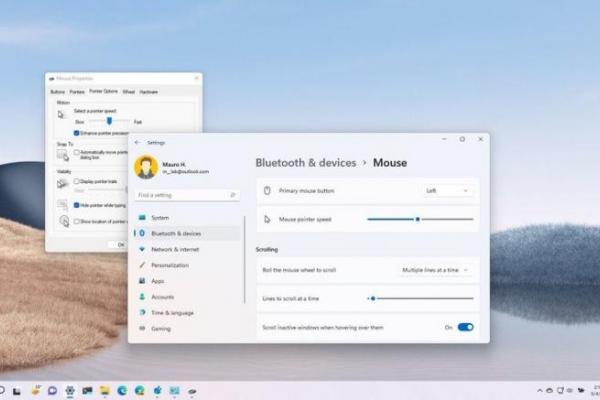This screenshot has width=600, height=400.
Task: Click cursor icon beside Mouse pointer speed
Action: [x=267, y=219]
